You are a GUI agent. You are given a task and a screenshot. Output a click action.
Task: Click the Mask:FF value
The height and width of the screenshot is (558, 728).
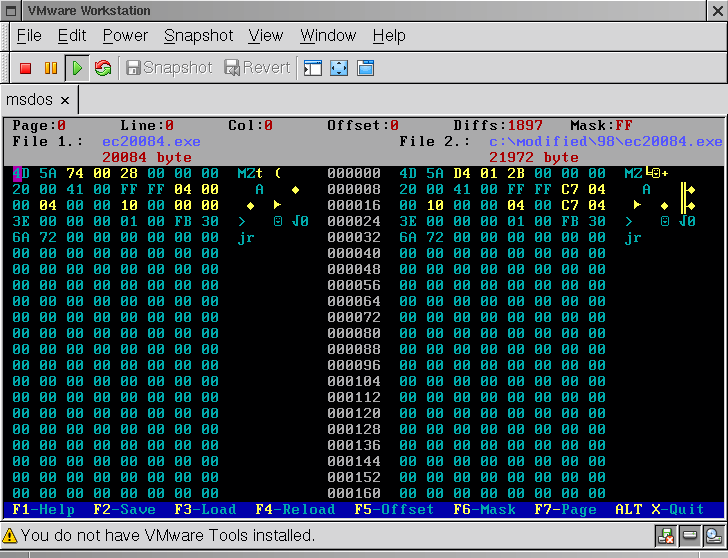pyautogui.click(x=601, y=125)
